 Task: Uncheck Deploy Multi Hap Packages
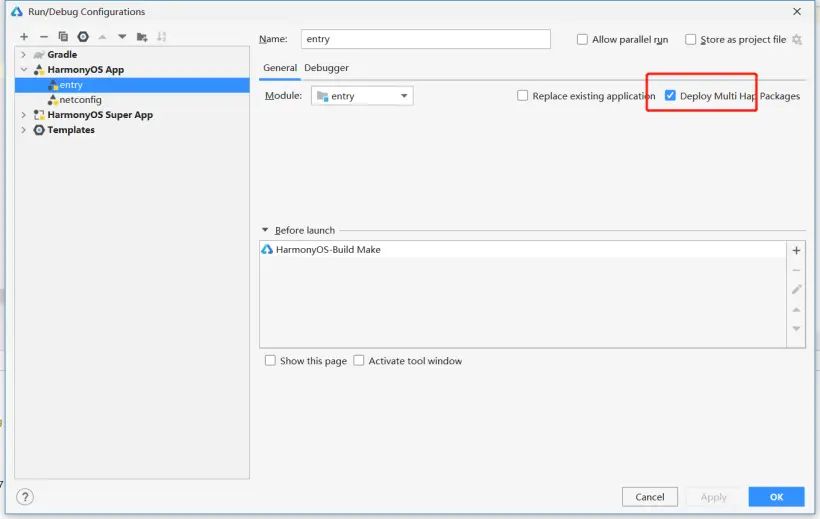670,95
